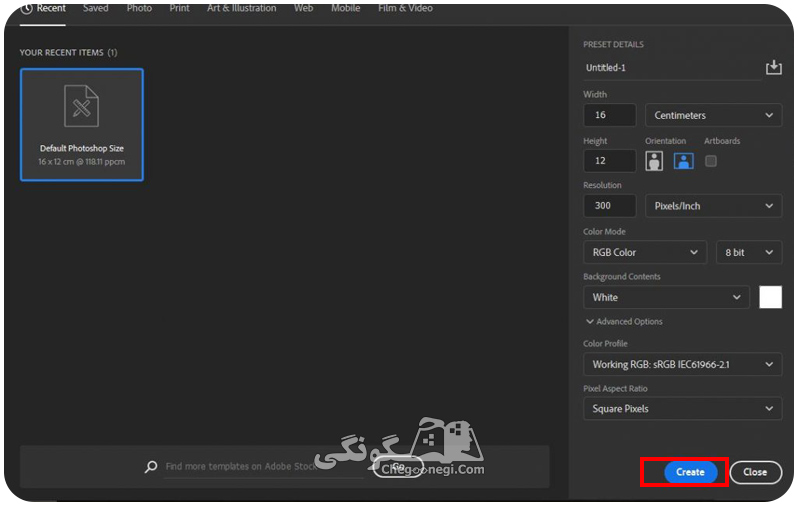The height and width of the screenshot is (508, 798).
Task: Click the Close button
Action: [755, 472]
